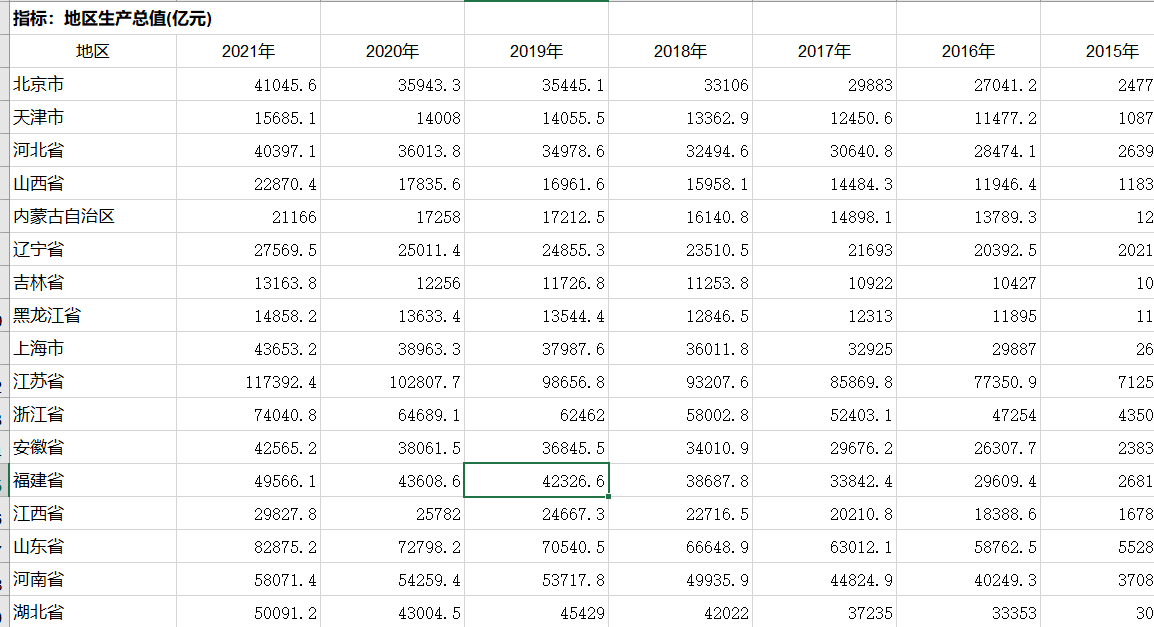This screenshot has height=627, width=1154.
Task: Select Beijing 2021 value 41045.6
Action: point(248,85)
